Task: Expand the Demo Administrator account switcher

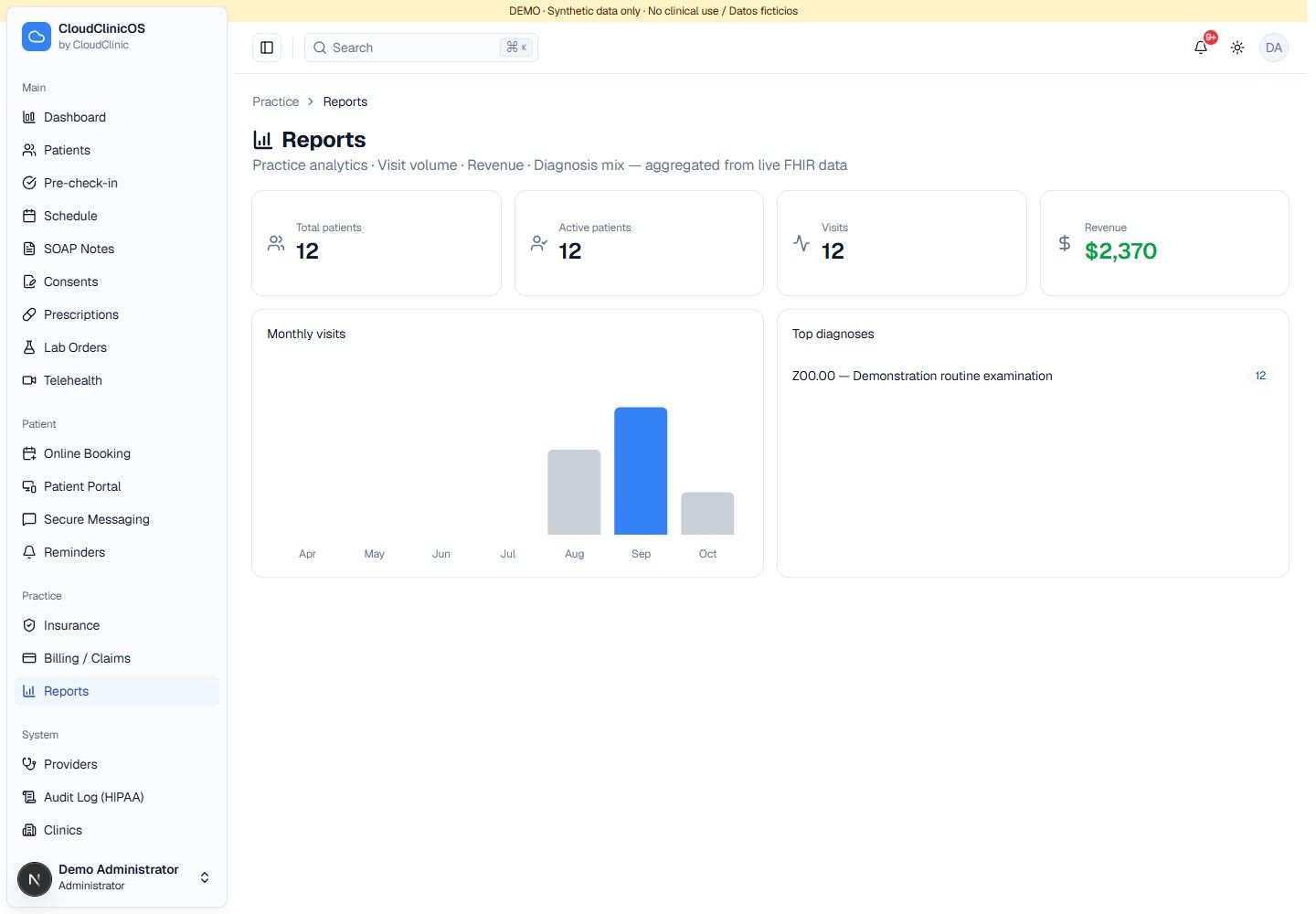Action: [205, 877]
